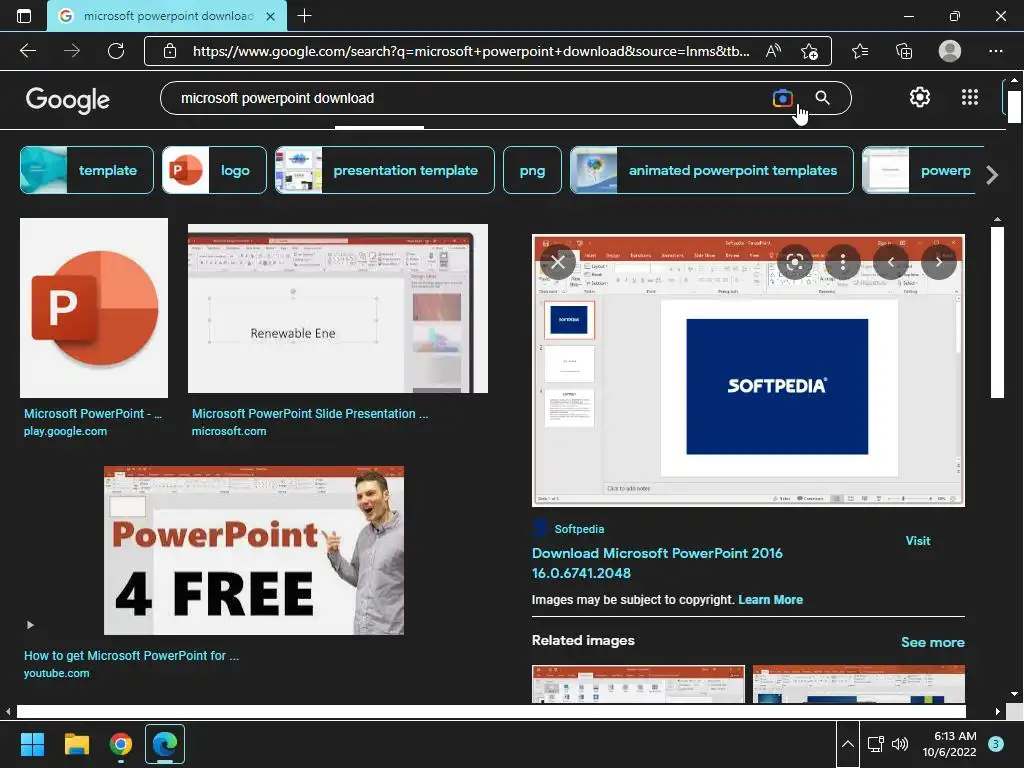The width and height of the screenshot is (1024, 768).
Task: Select animated powerpoint templates chip
Action: pyautogui.click(x=712, y=170)
